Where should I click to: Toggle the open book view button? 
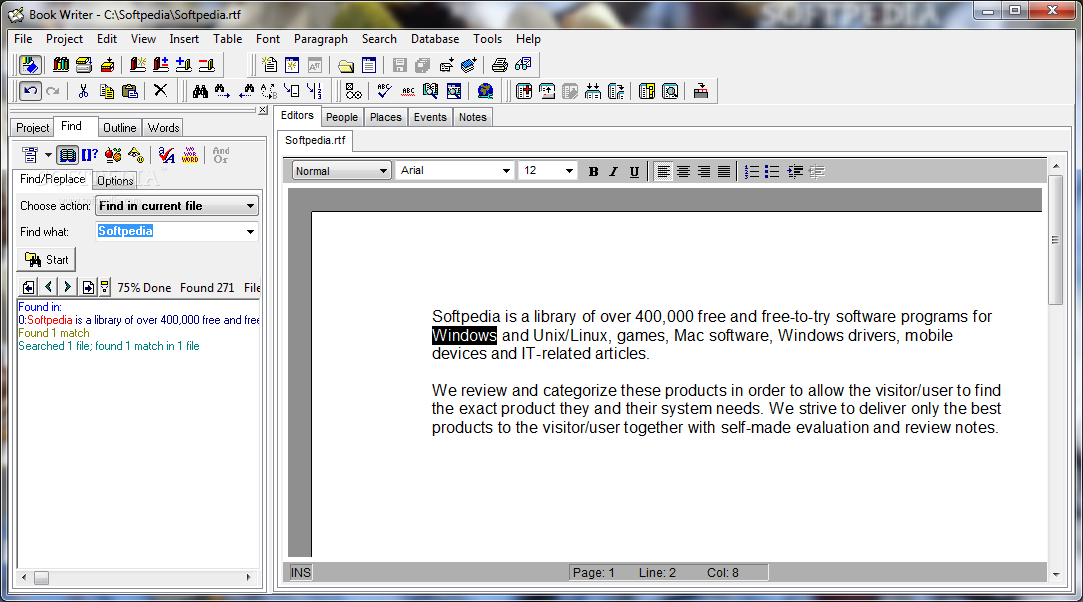pyautogui.click(x=68, y=155)
